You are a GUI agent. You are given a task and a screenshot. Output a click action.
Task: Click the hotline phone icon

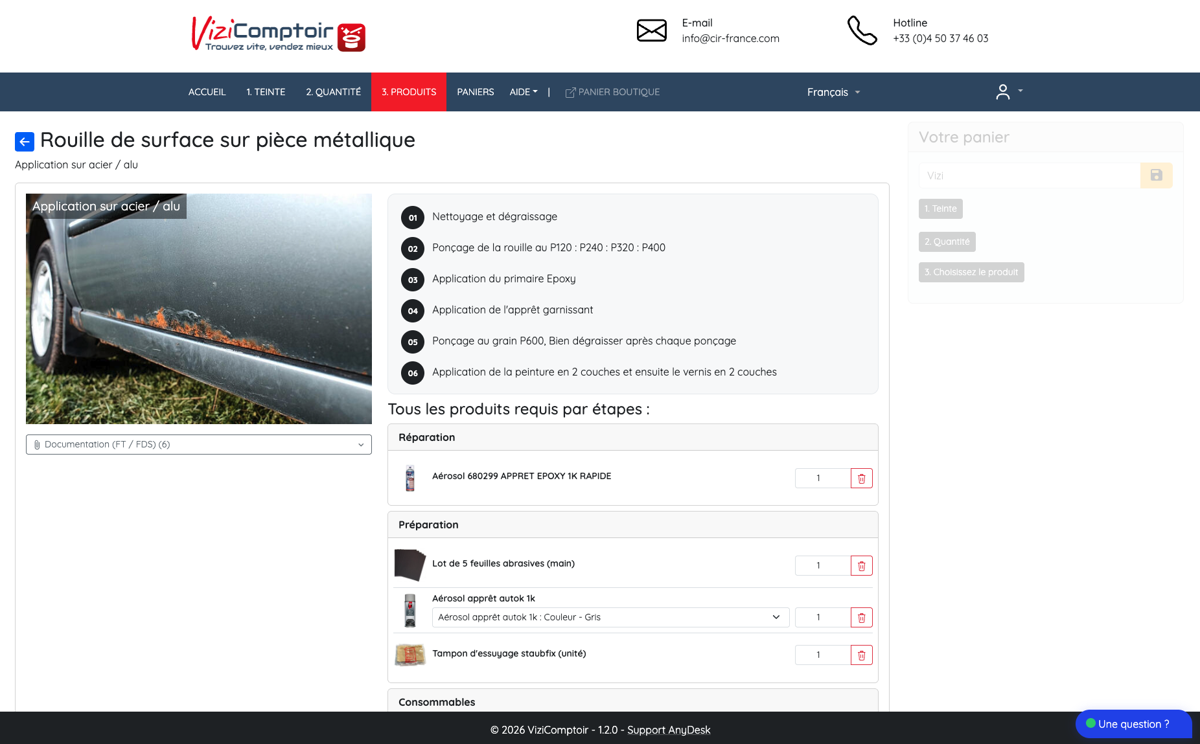(862, 30)
